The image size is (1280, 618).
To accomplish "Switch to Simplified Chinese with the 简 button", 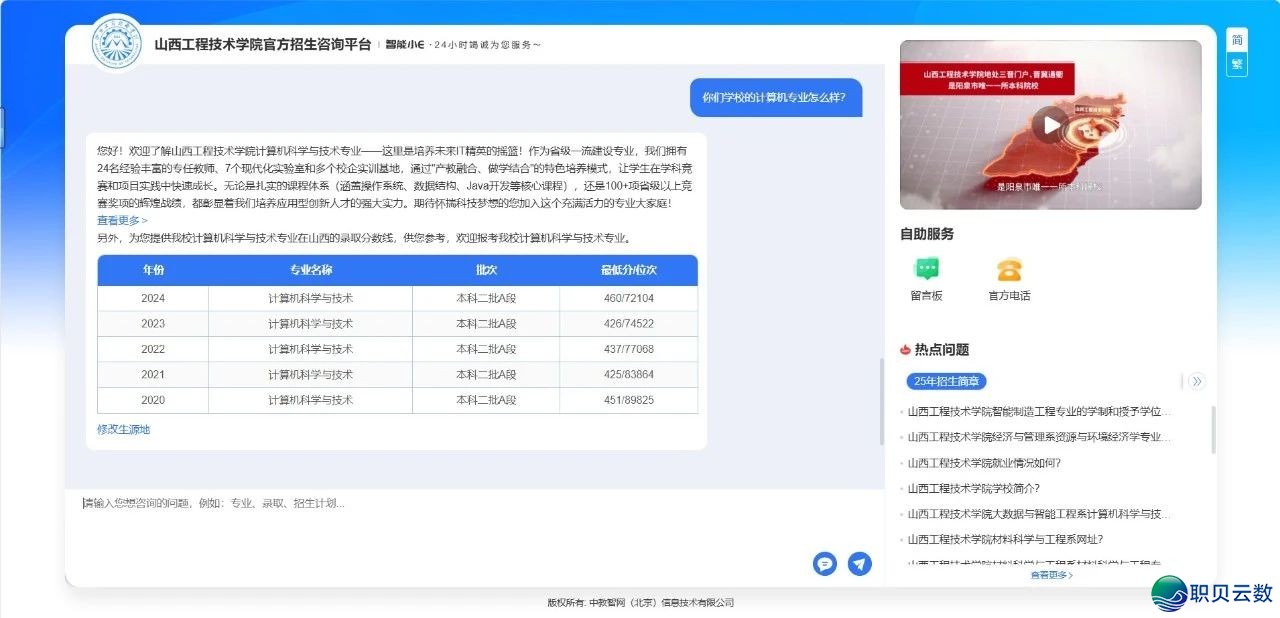I will (1237, 40).
